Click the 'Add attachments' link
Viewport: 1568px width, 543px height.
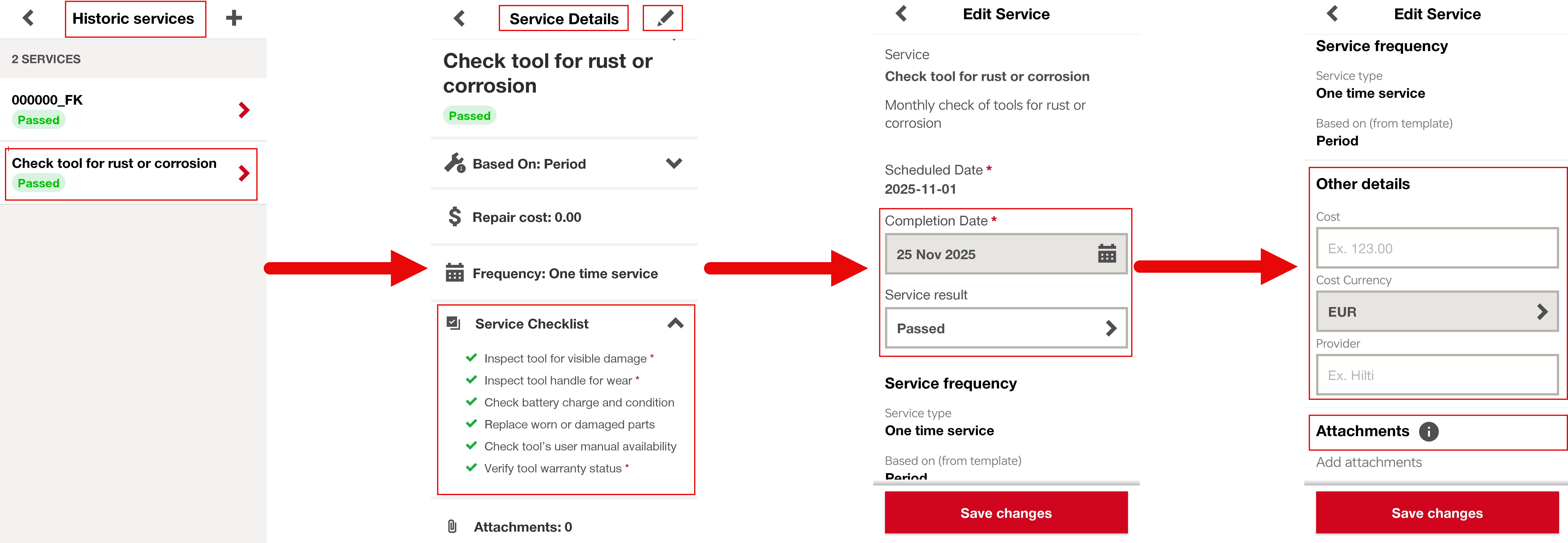tap(1368, 462)
